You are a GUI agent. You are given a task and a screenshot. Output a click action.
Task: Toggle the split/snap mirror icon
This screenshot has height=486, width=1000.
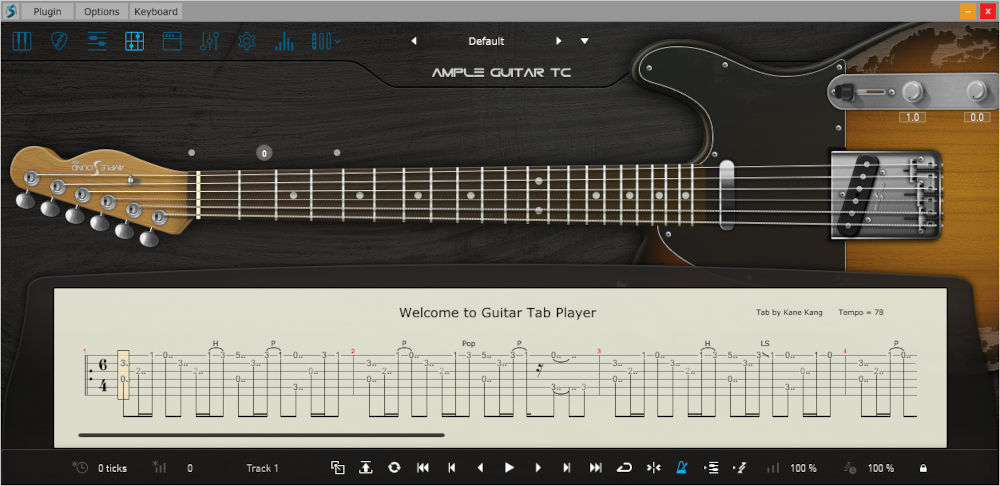[x=654, y=468]
